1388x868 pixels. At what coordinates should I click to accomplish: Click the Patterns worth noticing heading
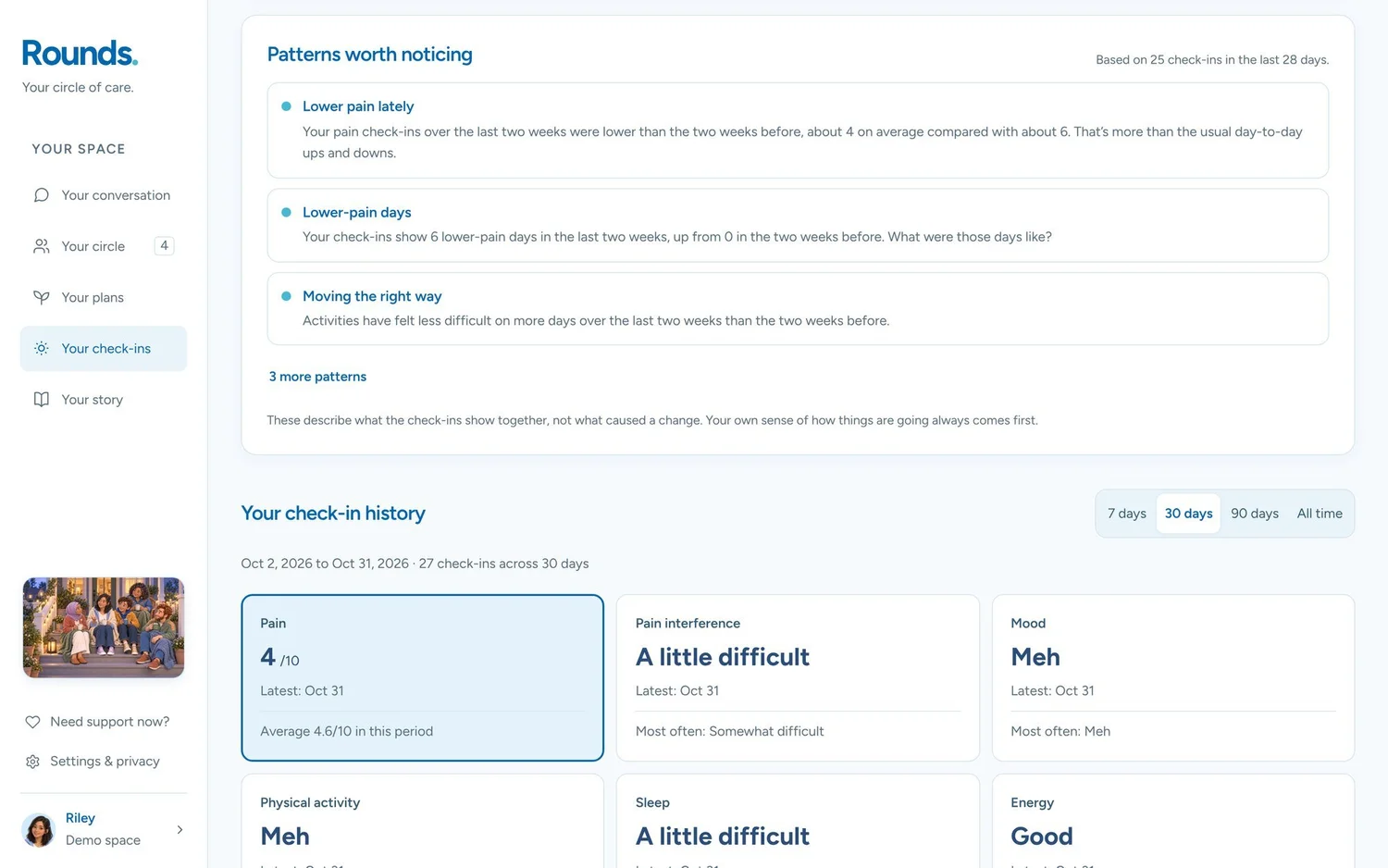coord(370,55)
